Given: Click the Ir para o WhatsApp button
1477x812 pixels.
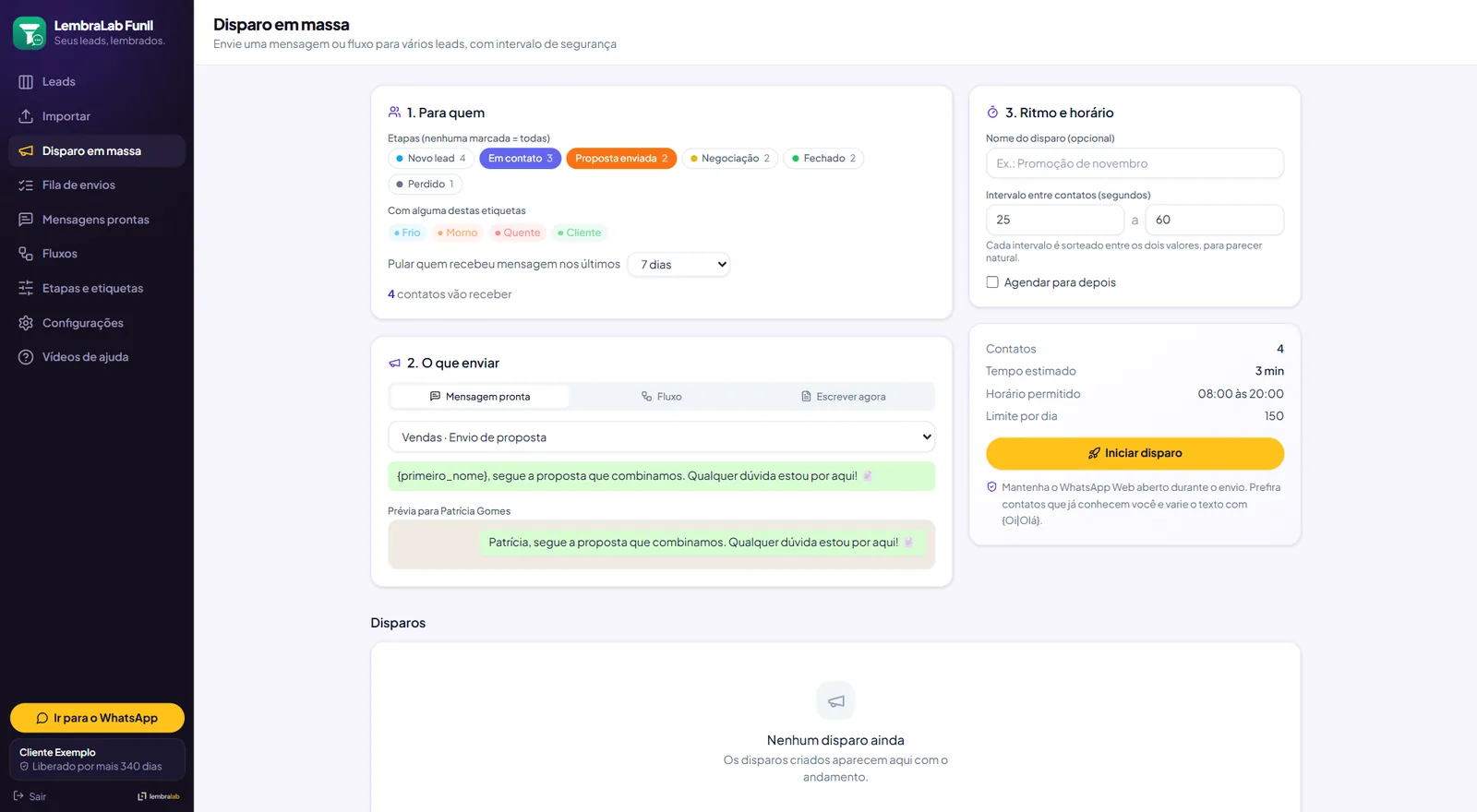Looking at the screenshot, I should [x=97, y=718].
